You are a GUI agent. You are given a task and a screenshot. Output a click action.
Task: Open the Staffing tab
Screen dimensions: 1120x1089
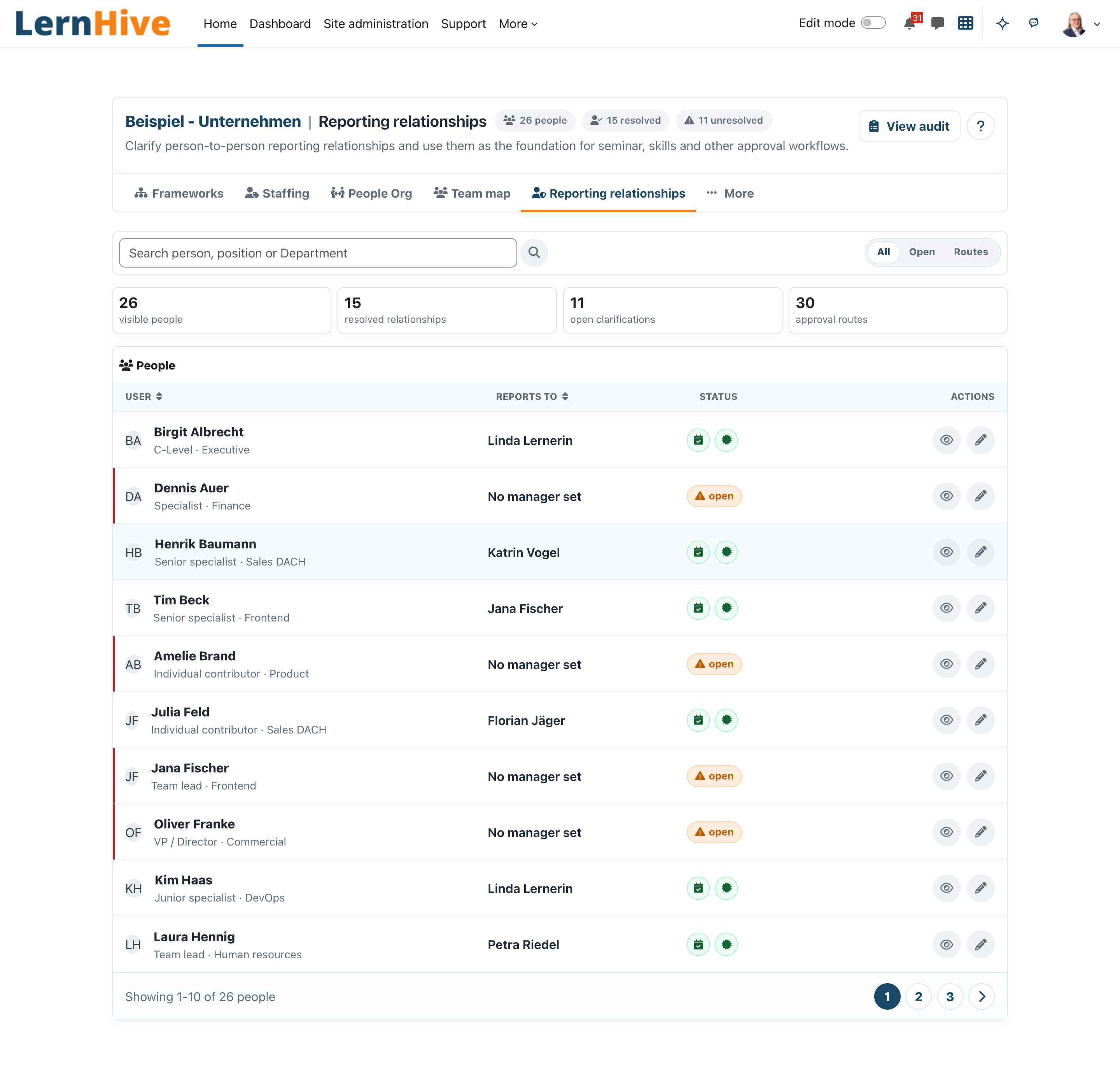click(277, 193)
